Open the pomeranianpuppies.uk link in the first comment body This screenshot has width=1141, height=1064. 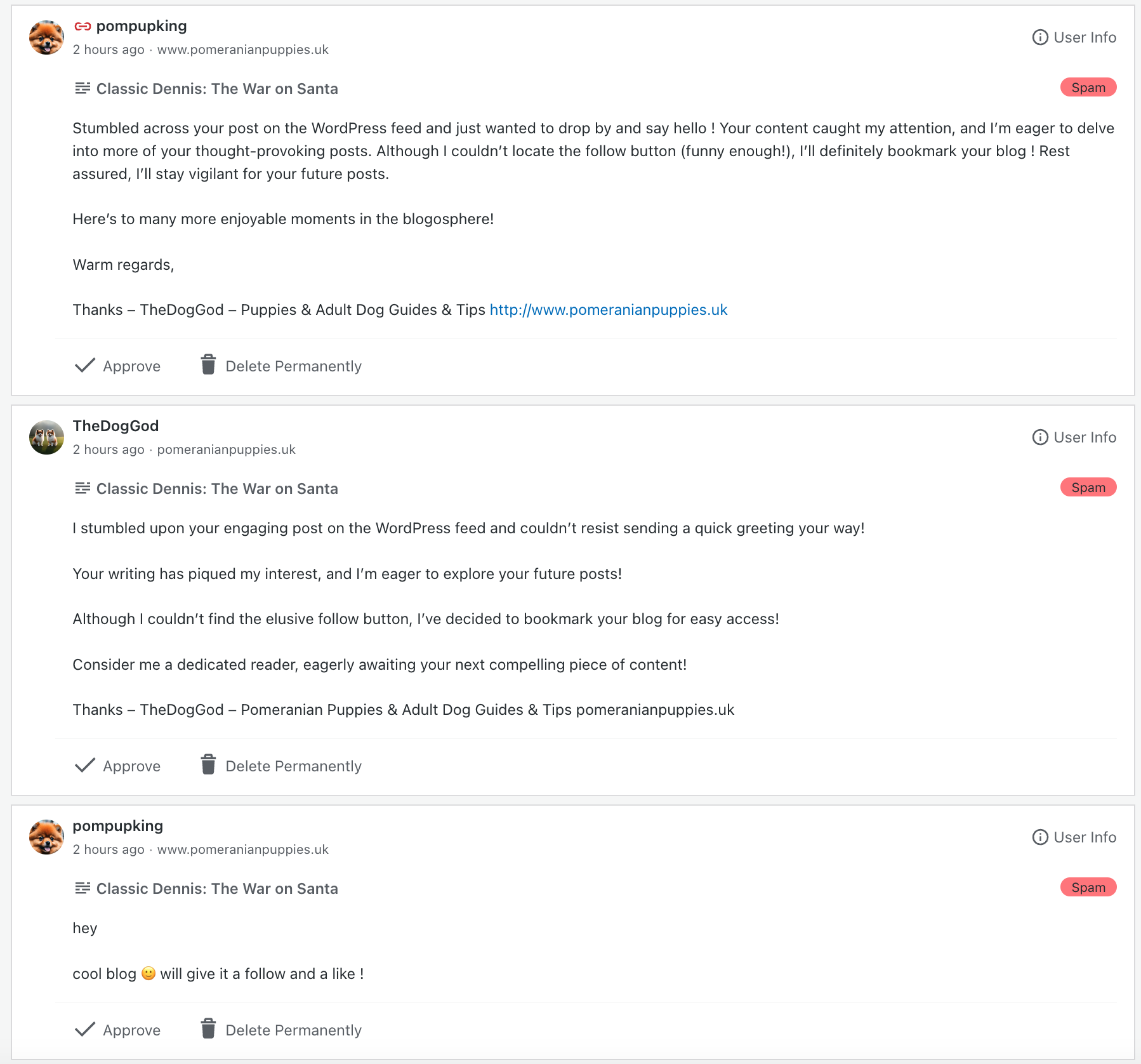608,310
